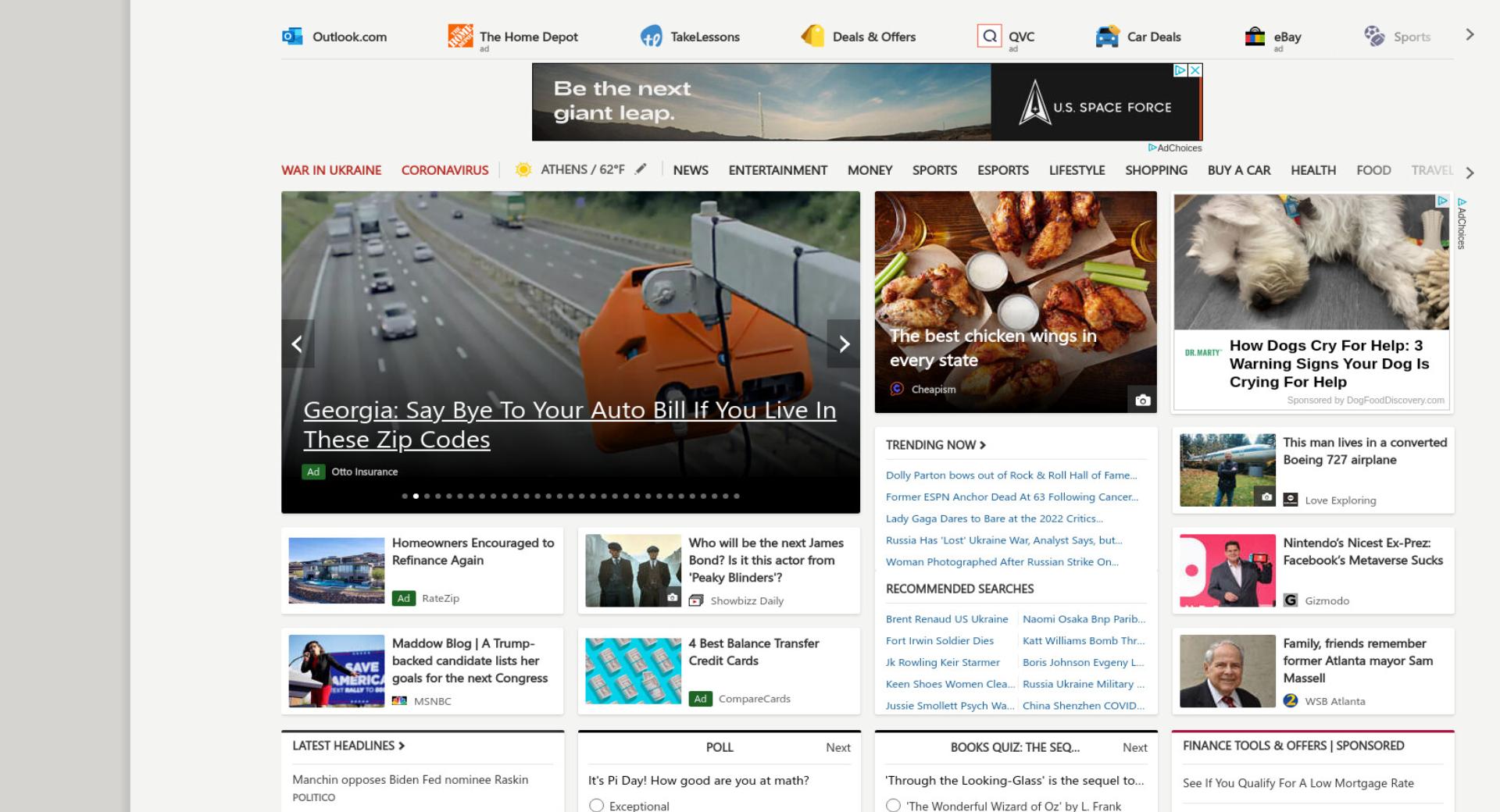Search Brent Renaud US Ukraine
This screenshot has width=1500, height=812.
coord(947,619)
